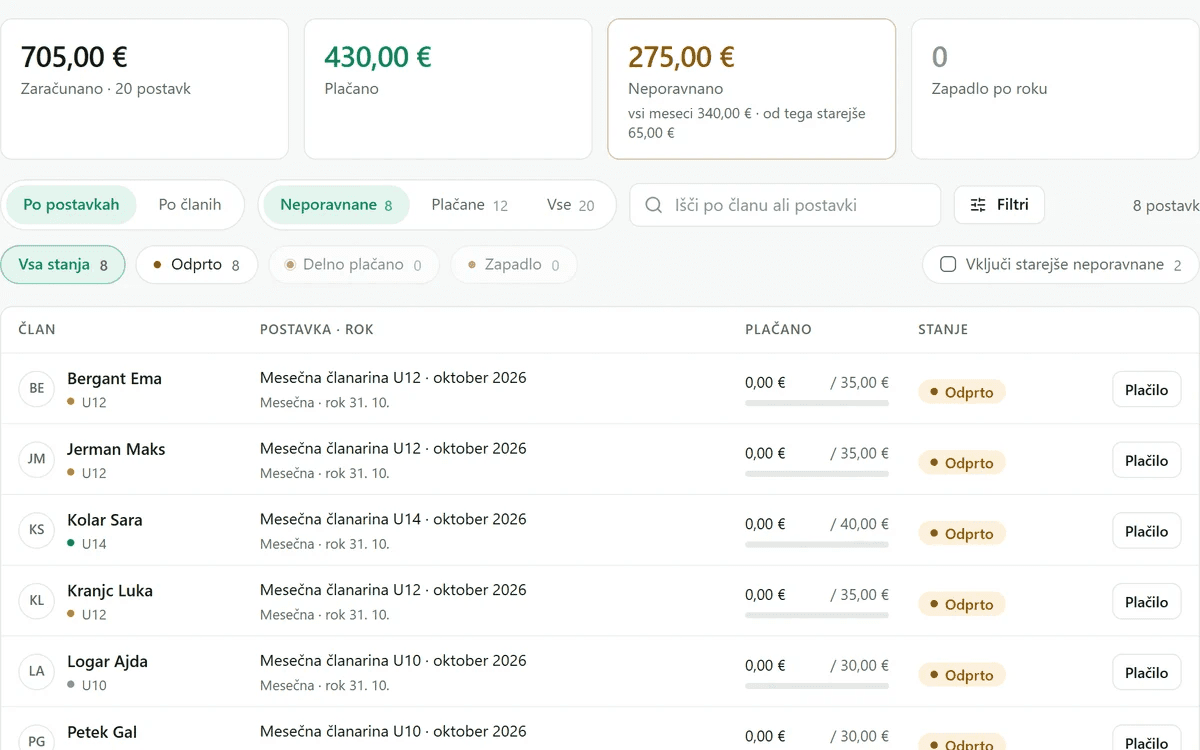Record Plačilo for Kranjc Luka
The image size is (1200, 750).
(x=1146, y=602)
